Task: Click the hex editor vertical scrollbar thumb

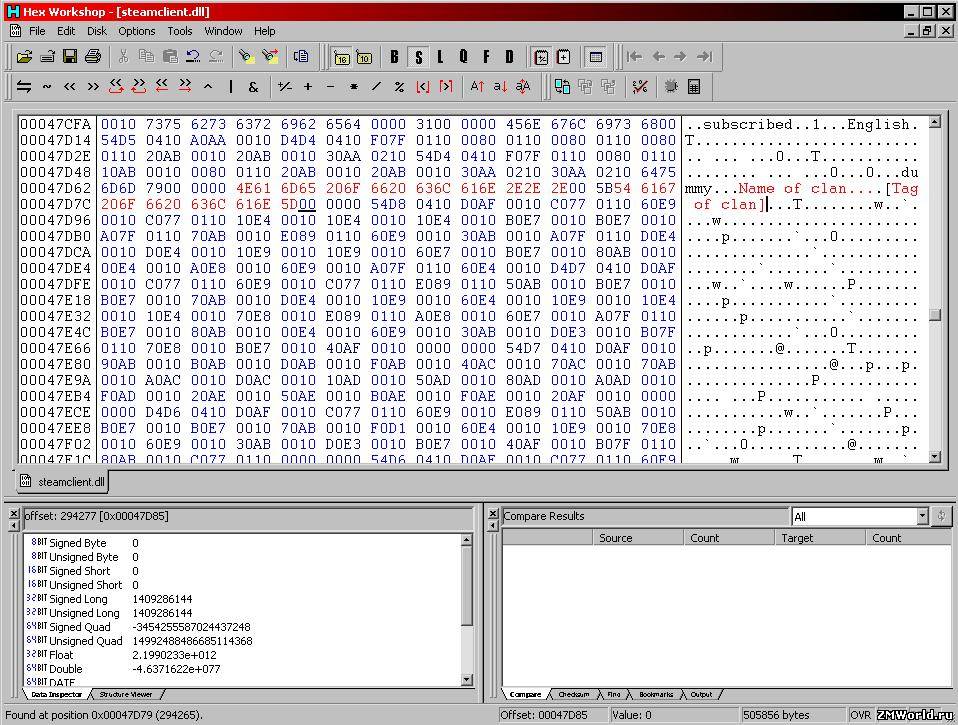Action: point(935,315)
